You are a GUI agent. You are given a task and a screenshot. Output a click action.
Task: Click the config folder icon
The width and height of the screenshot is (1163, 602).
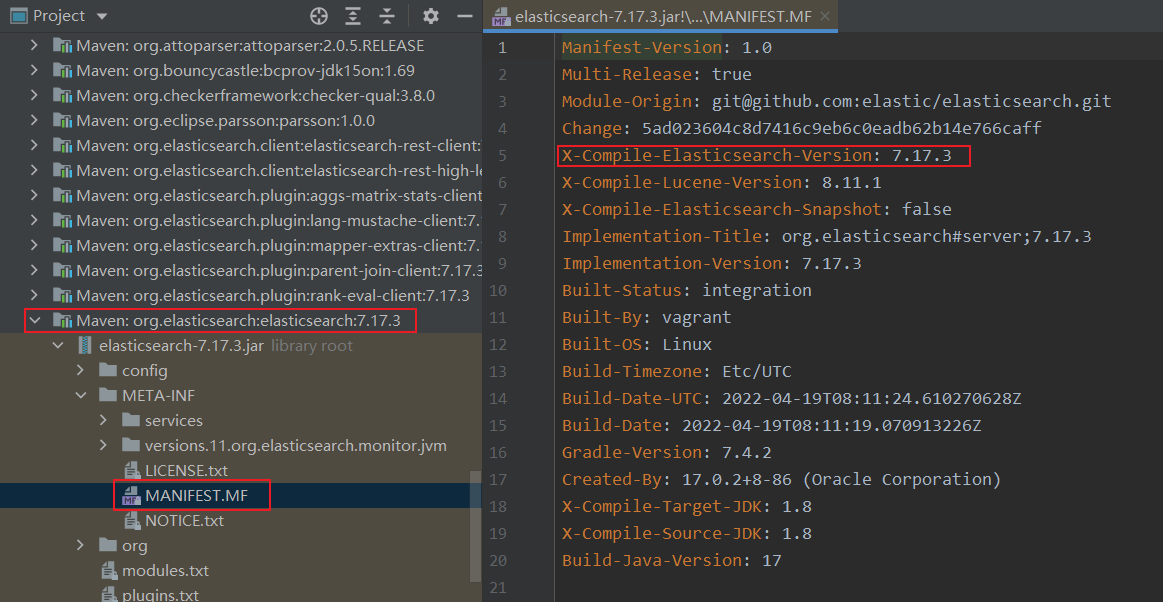108,371
